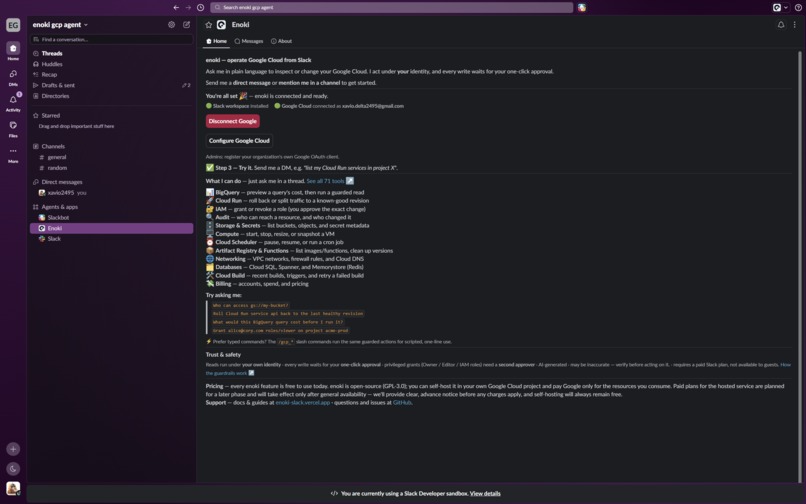Viewport: 806px width, 504px height.
Task: Open Files in the left rail
Action: (x=13, y=128)
